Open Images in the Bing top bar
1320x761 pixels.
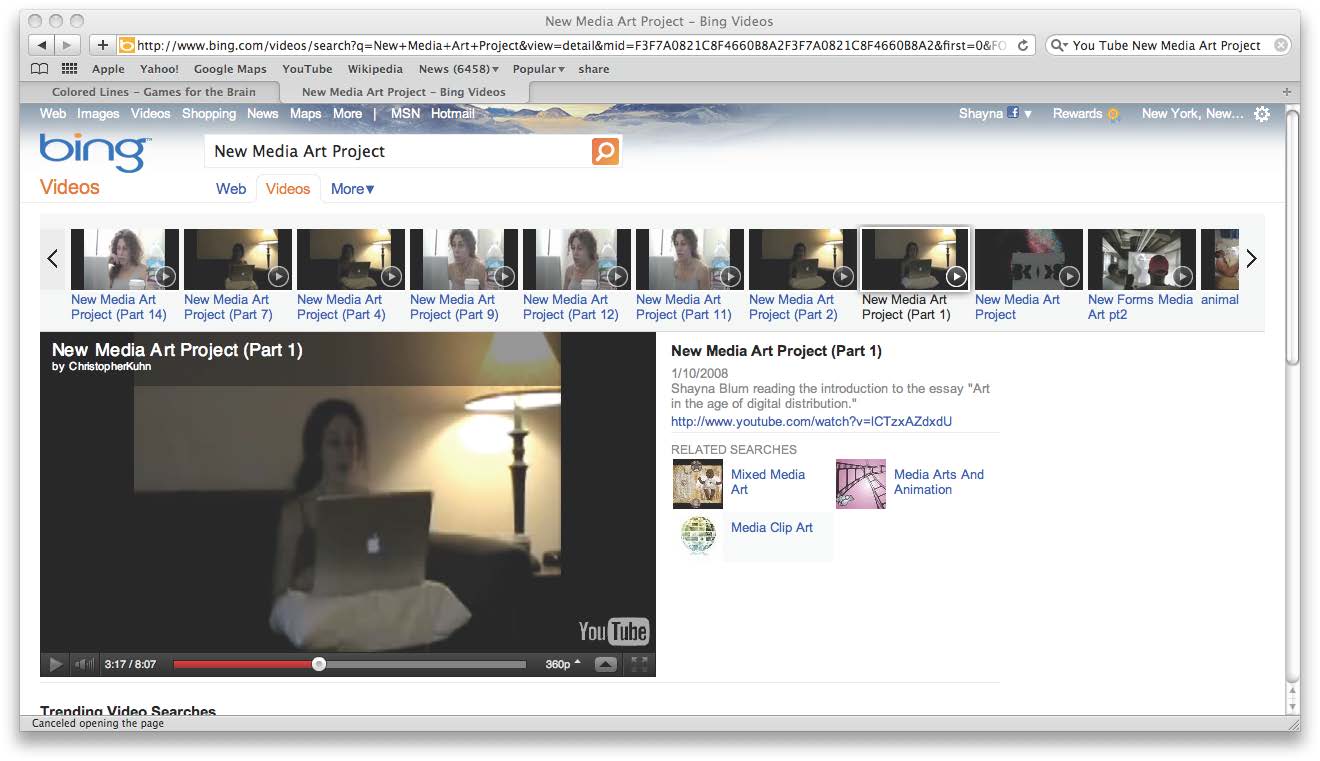98,114
